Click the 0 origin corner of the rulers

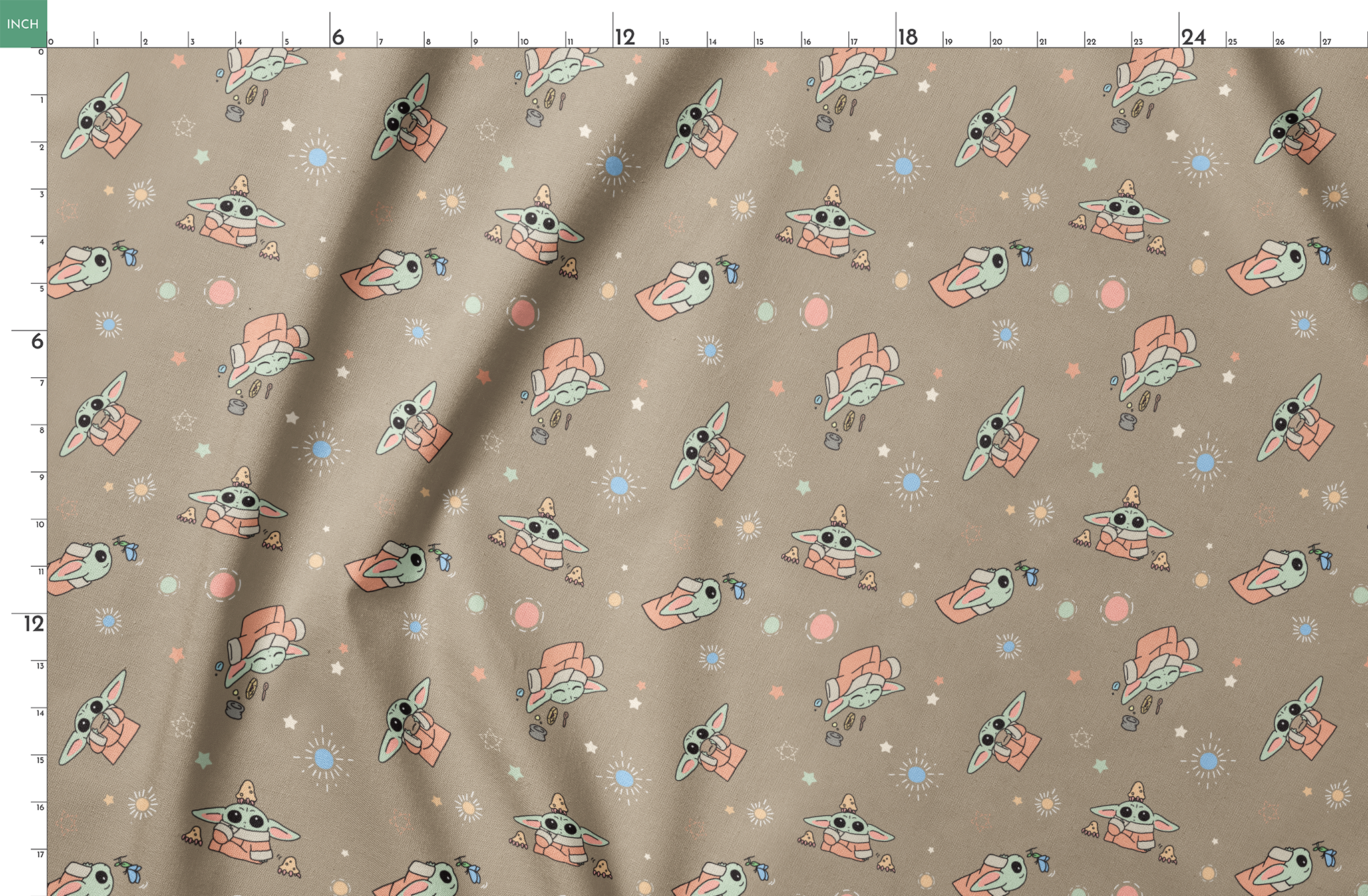pos(48,47)
